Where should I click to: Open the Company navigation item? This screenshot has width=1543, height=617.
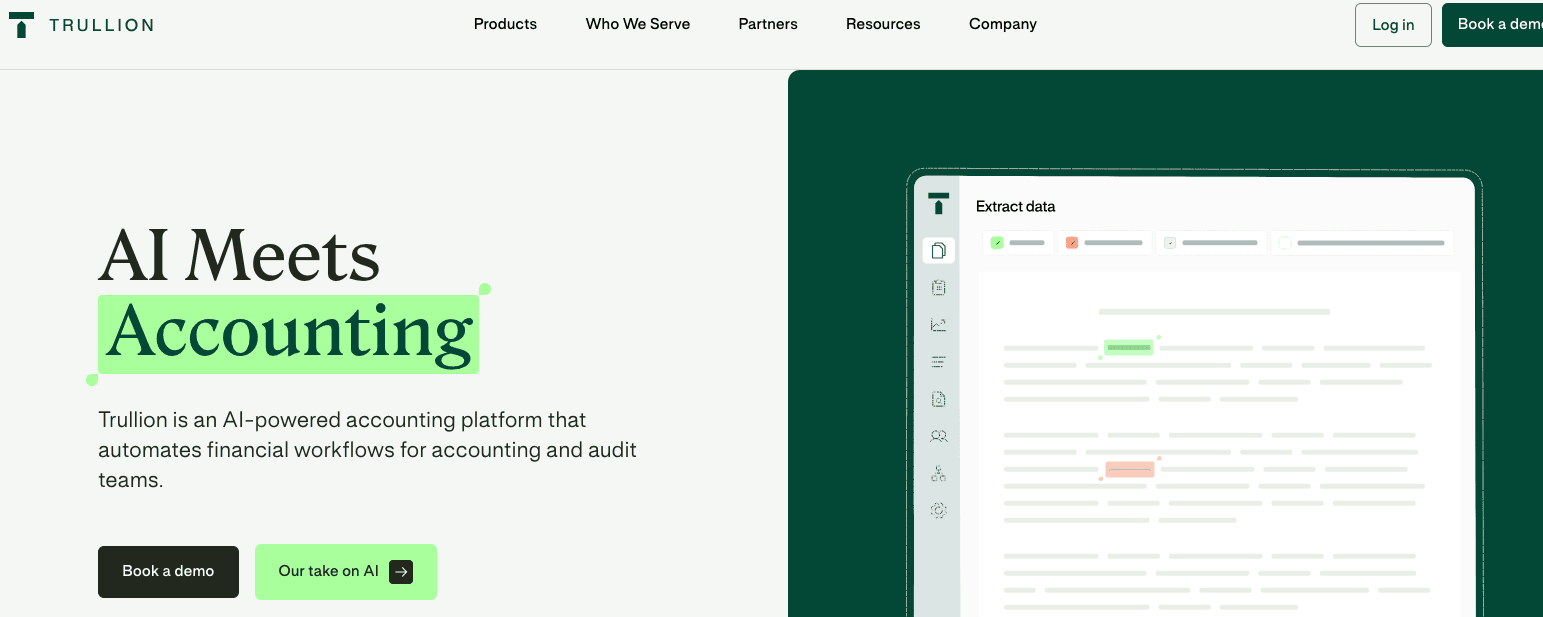point(1003,24)
